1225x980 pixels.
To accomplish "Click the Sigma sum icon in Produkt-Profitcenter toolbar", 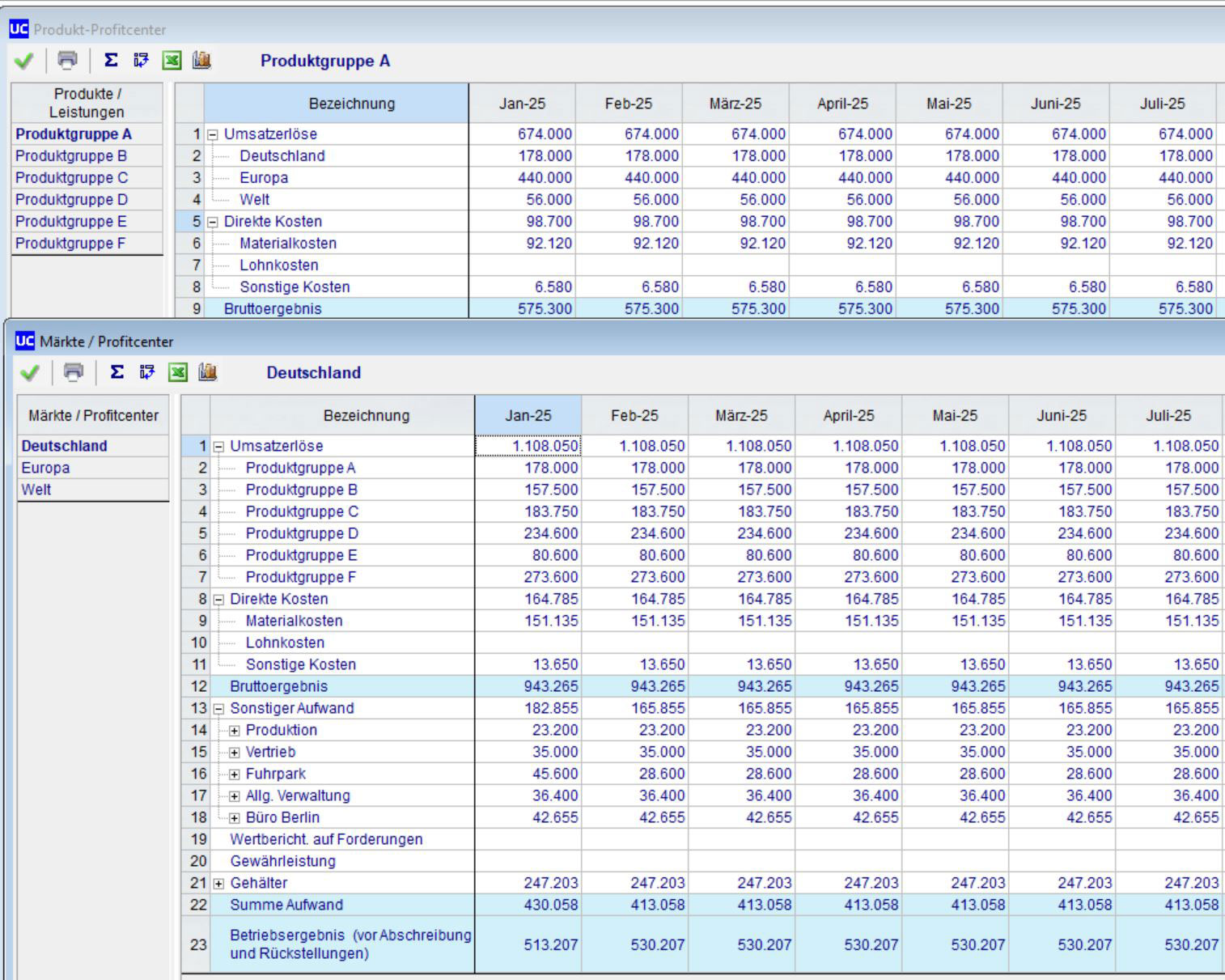I will click(111, 61).
